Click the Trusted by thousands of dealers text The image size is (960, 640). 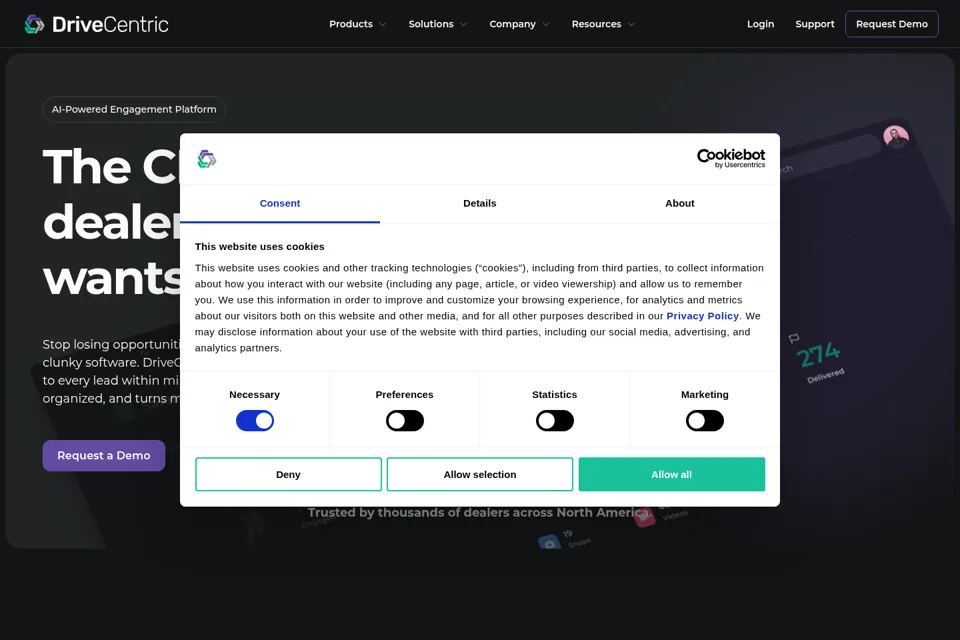(480, 513)
